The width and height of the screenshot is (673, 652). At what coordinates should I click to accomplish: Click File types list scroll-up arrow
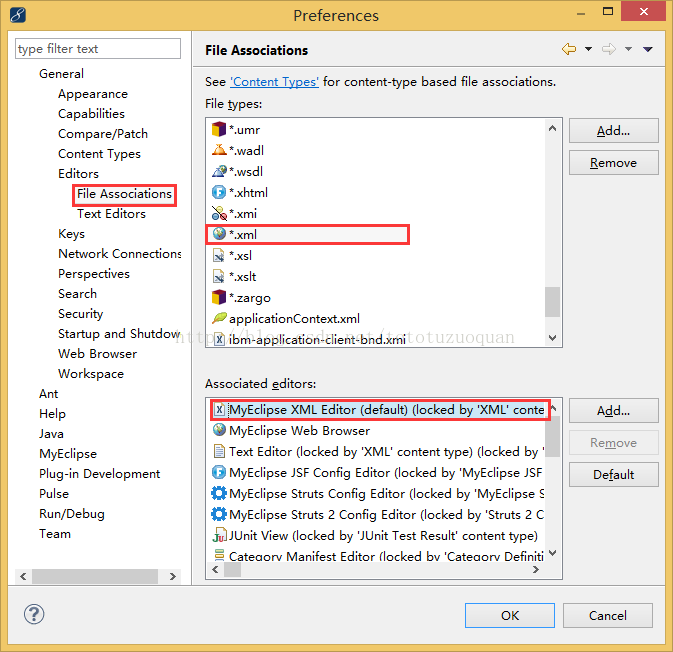(553, 128)
